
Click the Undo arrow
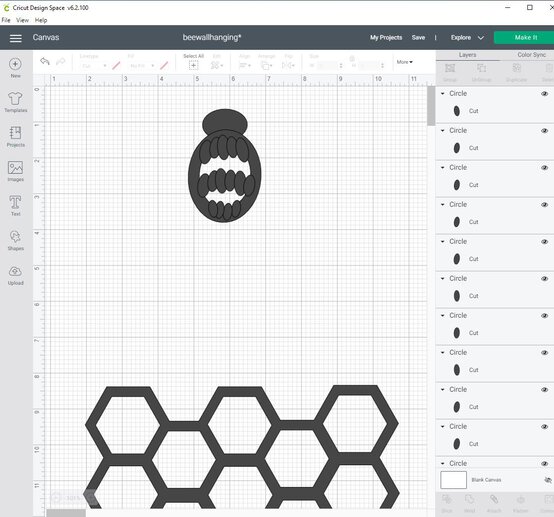[x=45, y=61]
